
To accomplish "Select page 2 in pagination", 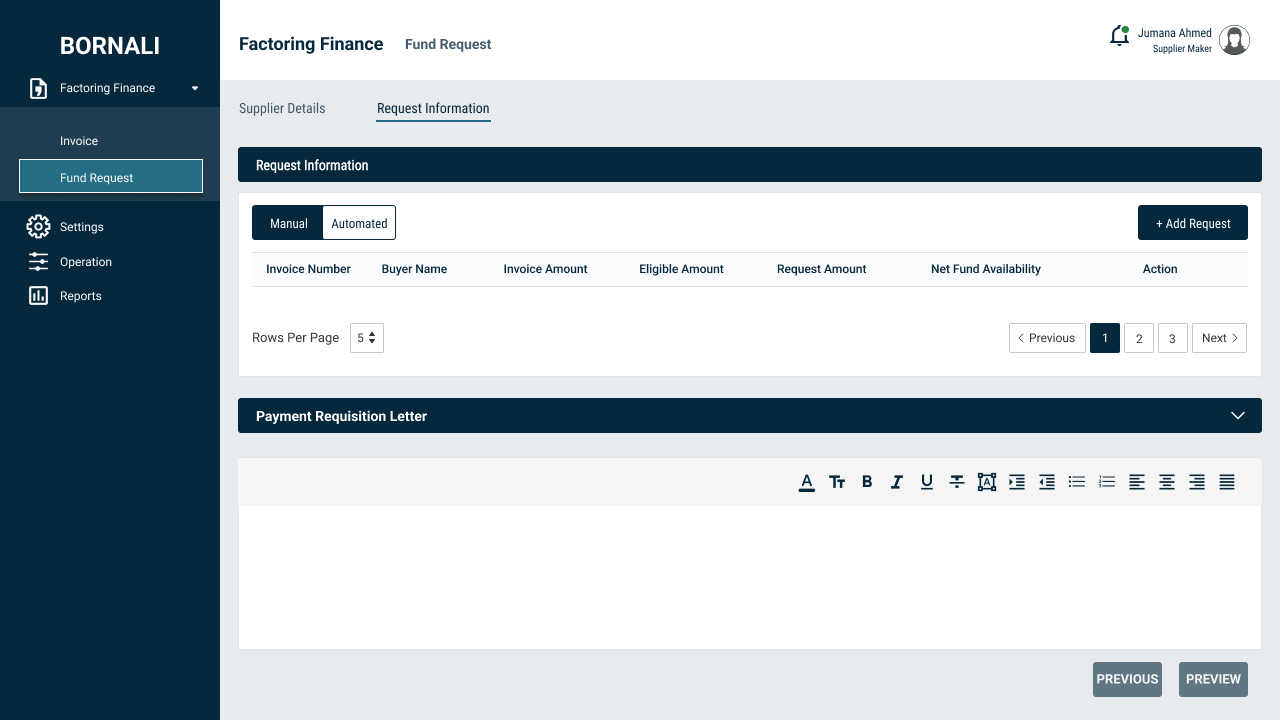I will (1139, 338).
